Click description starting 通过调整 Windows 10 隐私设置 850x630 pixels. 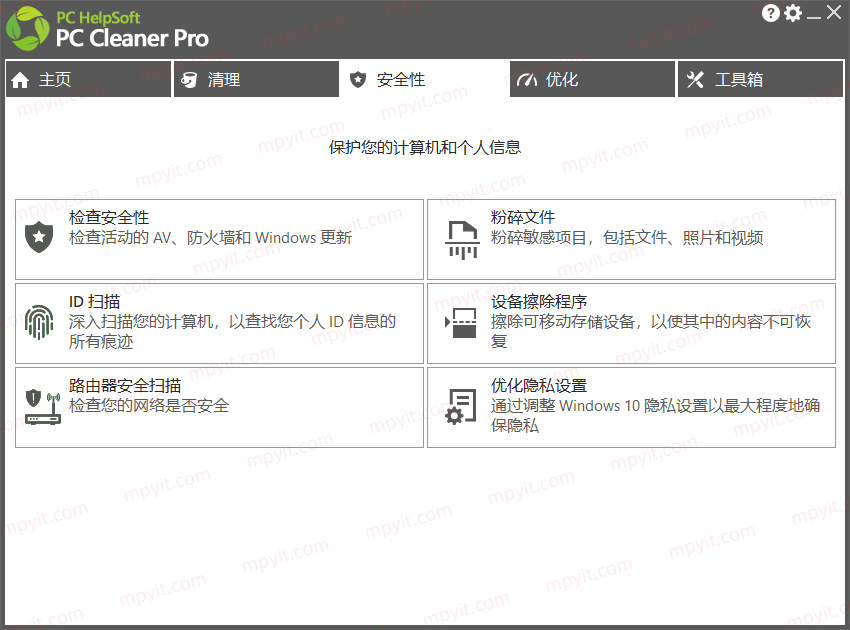pos(655,415)
